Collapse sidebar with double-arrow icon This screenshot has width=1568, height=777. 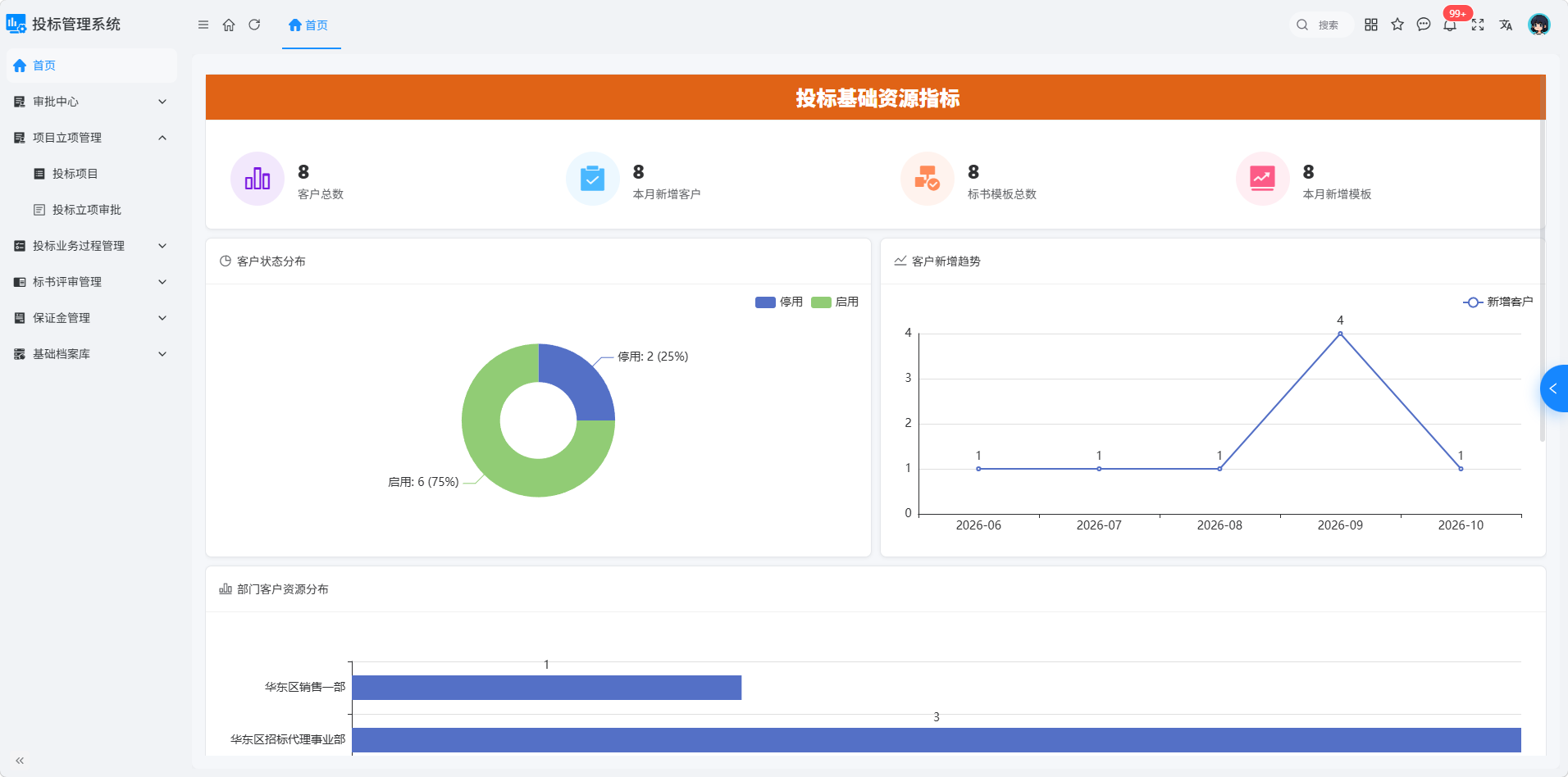pyautogui.click(x=20, y=761)
